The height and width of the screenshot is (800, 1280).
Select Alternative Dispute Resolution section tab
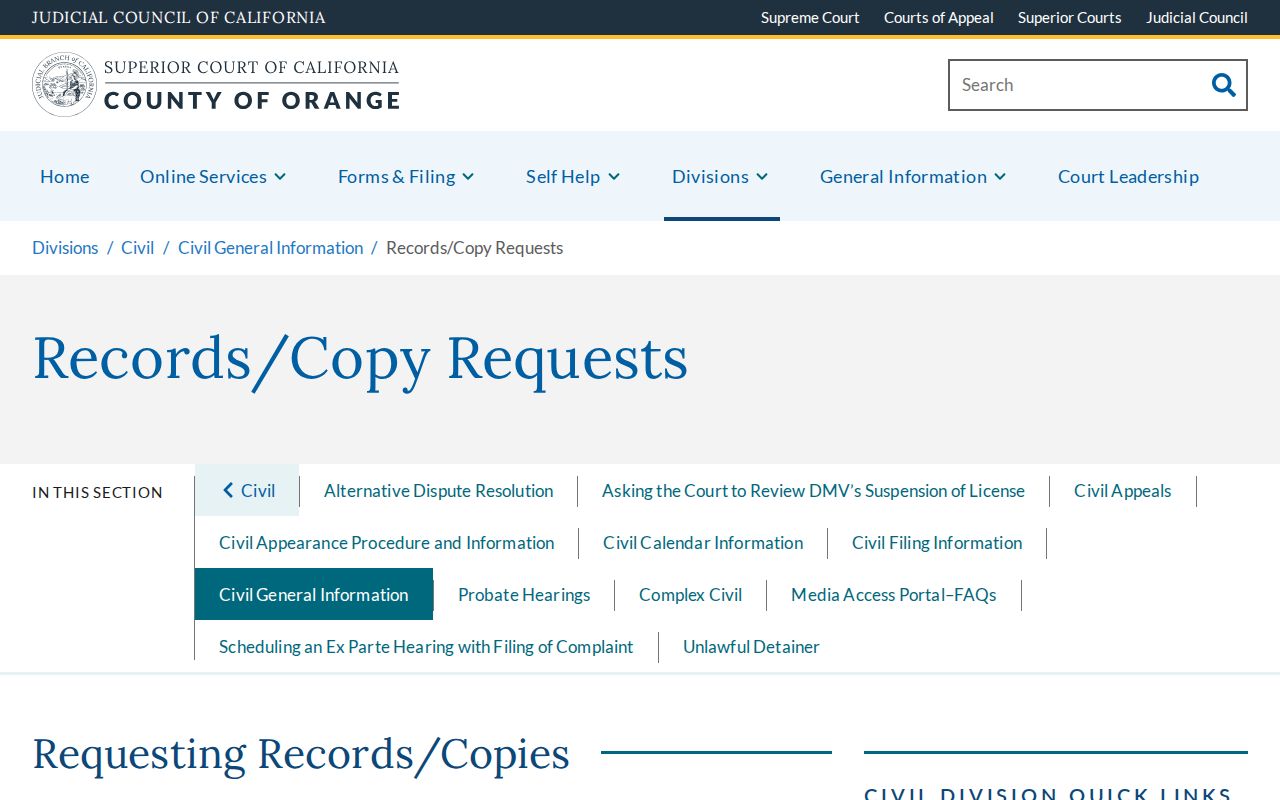click(x=438, y=490)
